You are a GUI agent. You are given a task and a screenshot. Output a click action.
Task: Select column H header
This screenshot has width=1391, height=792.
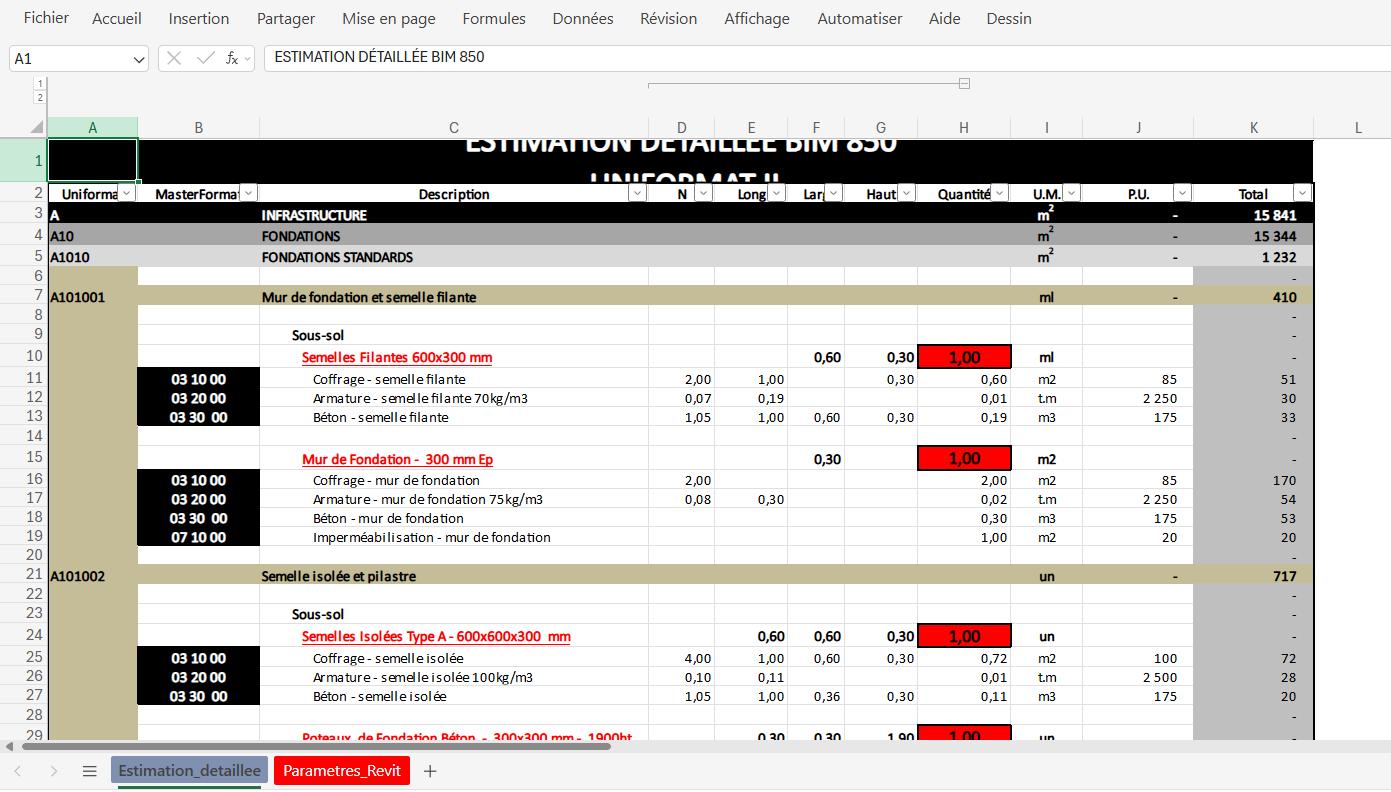tap(964, 128)
